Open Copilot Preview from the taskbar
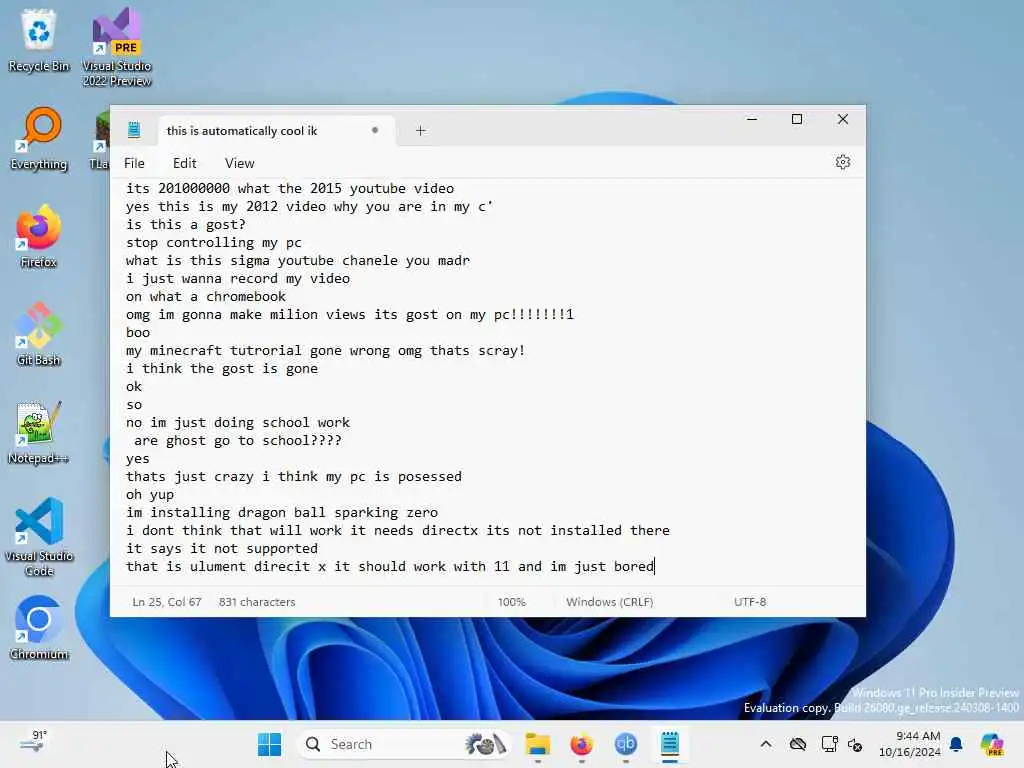The width and height of the screenshot is (1024, 768). pos(993,744)
